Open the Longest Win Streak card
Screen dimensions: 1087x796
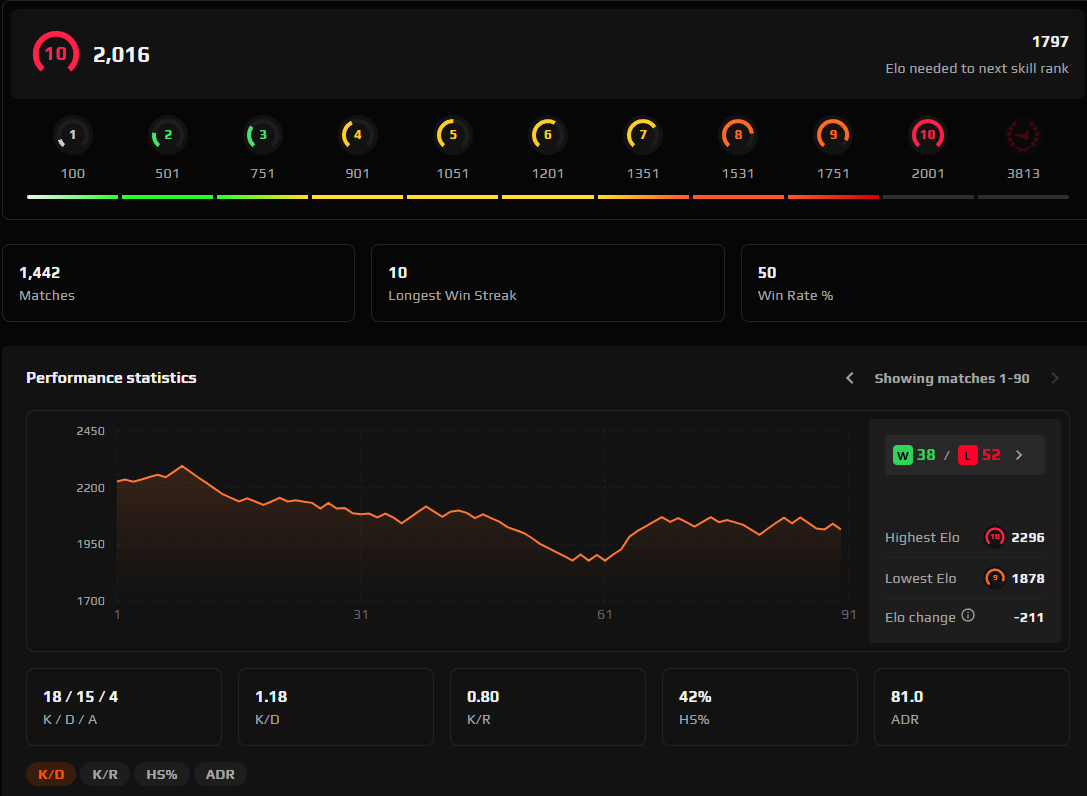(548, 283)
